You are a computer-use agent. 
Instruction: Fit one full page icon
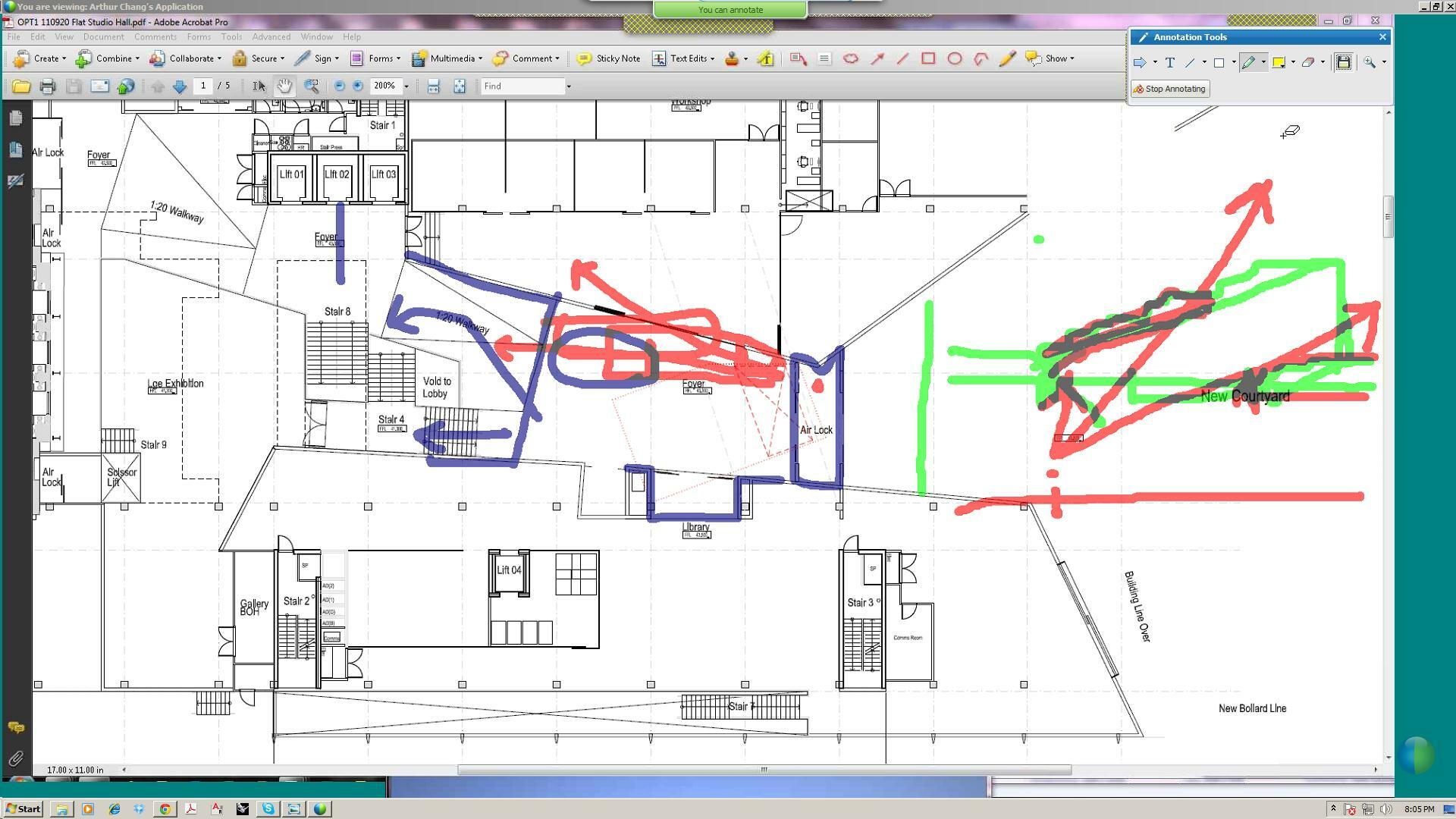460,86
